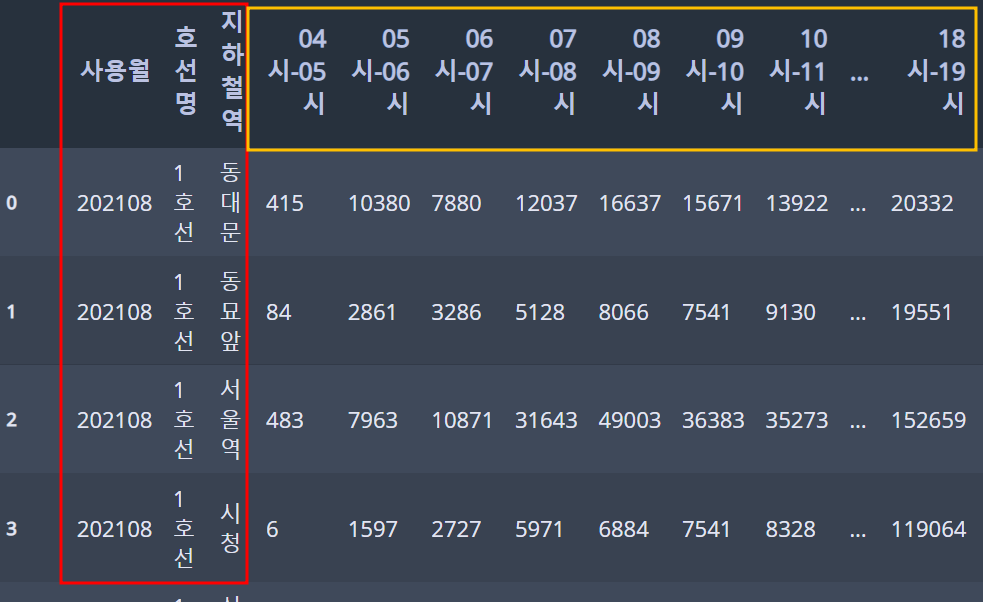Pick the cell showing 483
The image size is (983, 602).
click(285, 420)
